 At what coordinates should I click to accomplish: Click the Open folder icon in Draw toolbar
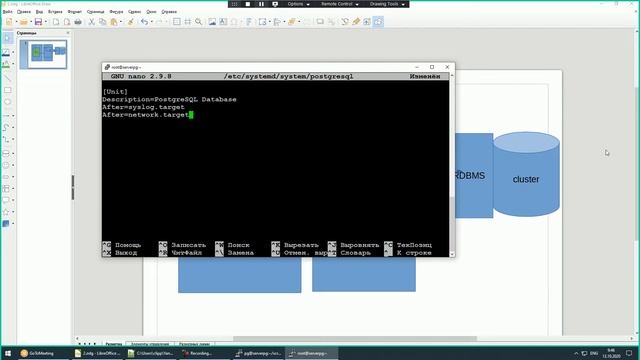(x=24, y=22)
